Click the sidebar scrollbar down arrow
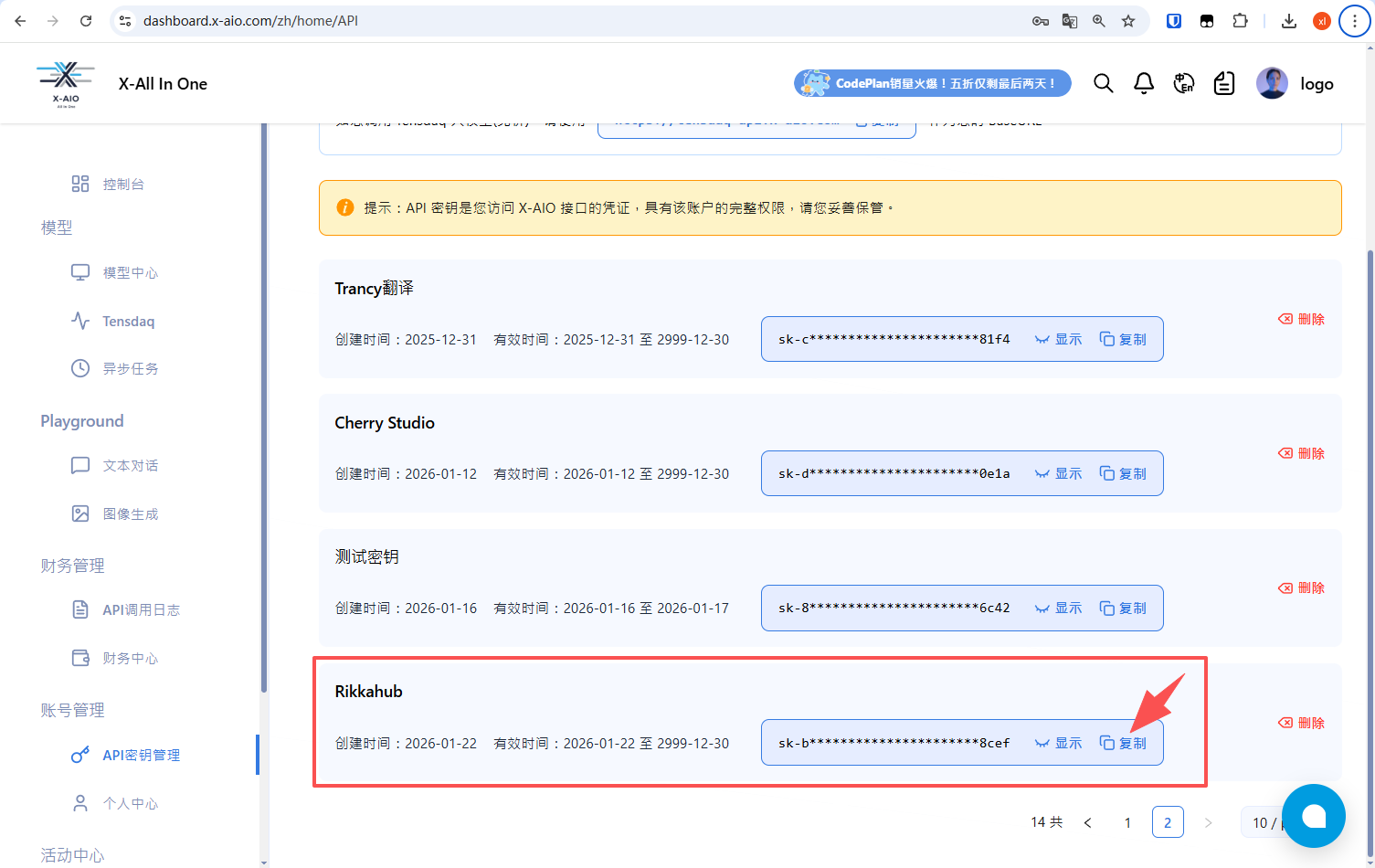1375x868 pixels. [264, 862]
